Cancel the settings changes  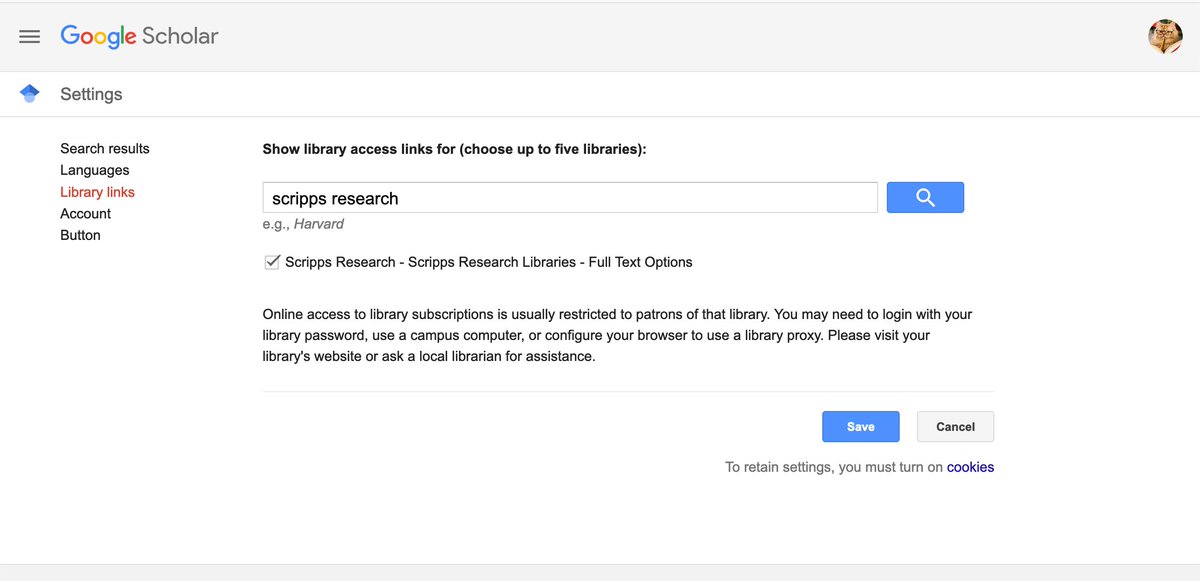click(x=955, y=426)
